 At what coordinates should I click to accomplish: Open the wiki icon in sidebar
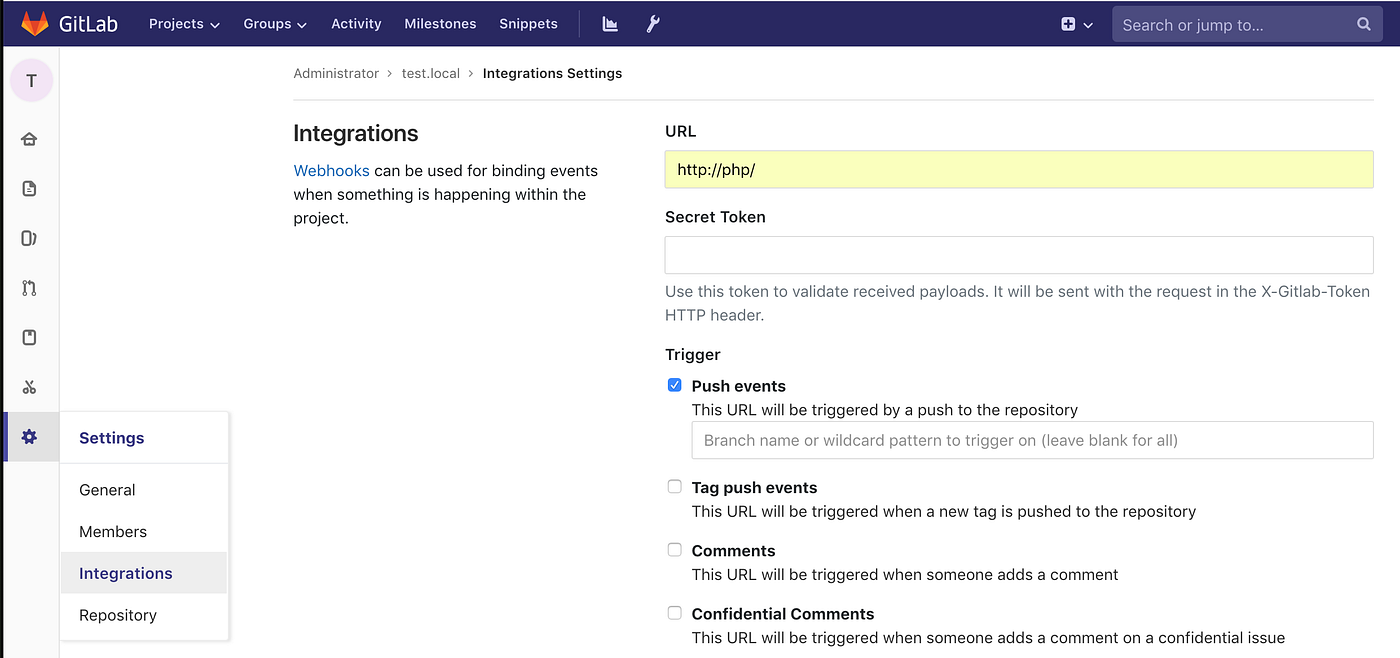coord(30,337)
